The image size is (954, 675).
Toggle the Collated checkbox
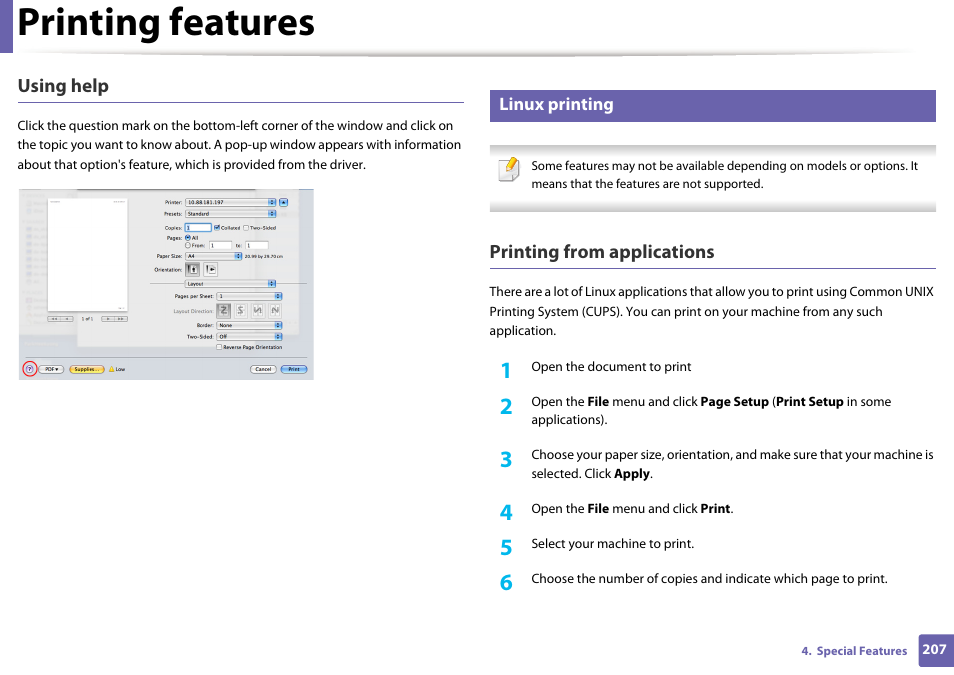[x=217, y=228]
